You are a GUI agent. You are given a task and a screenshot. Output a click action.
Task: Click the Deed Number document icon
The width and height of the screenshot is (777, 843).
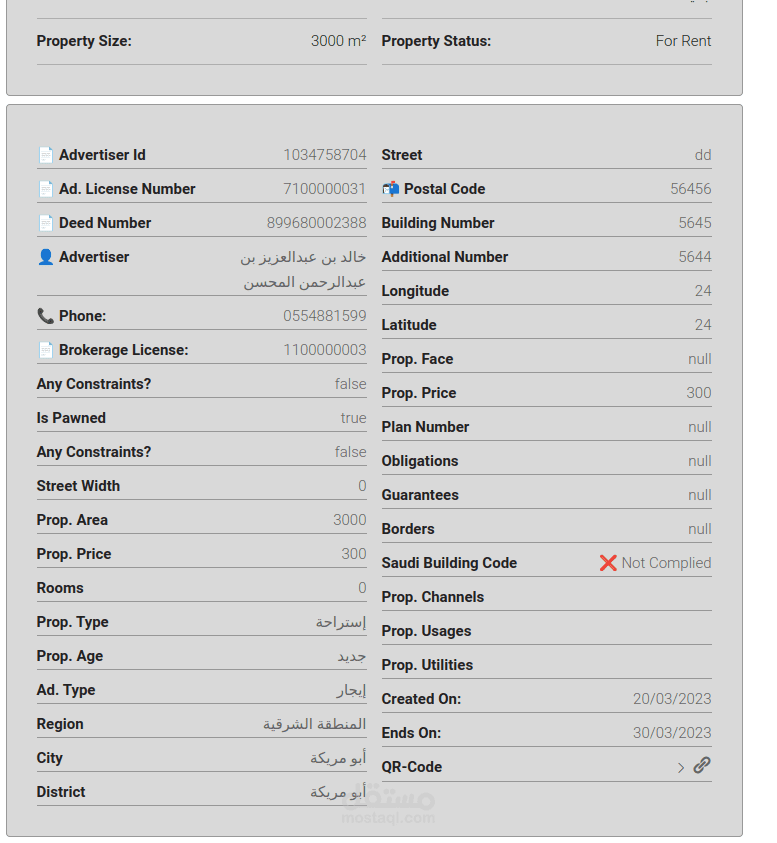[45, 223]
